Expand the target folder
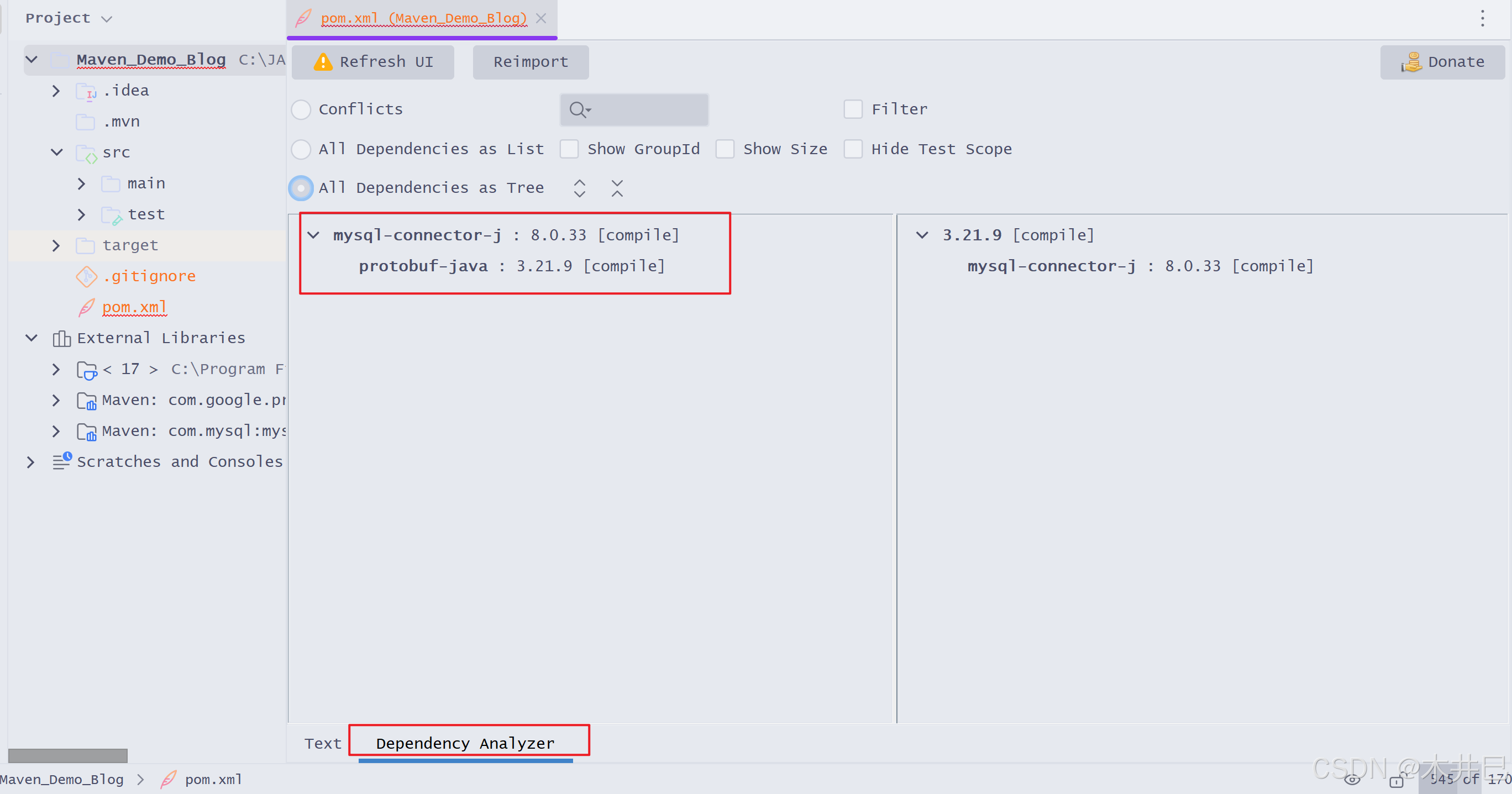The image size is (1512, 794). point(56,245)
